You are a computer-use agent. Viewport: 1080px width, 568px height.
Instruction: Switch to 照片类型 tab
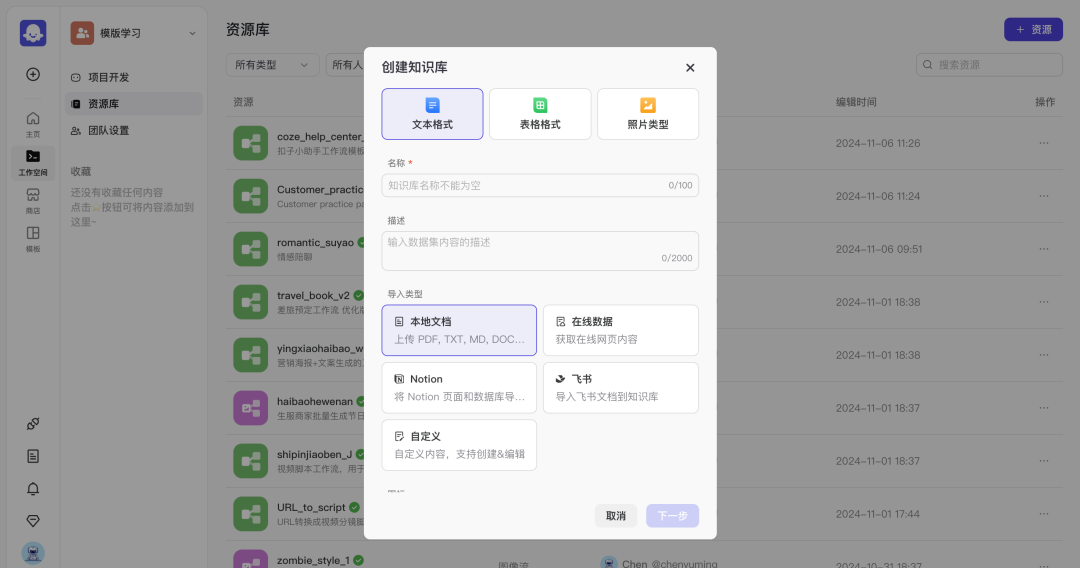pyautogui.click(x=647, y=114)
